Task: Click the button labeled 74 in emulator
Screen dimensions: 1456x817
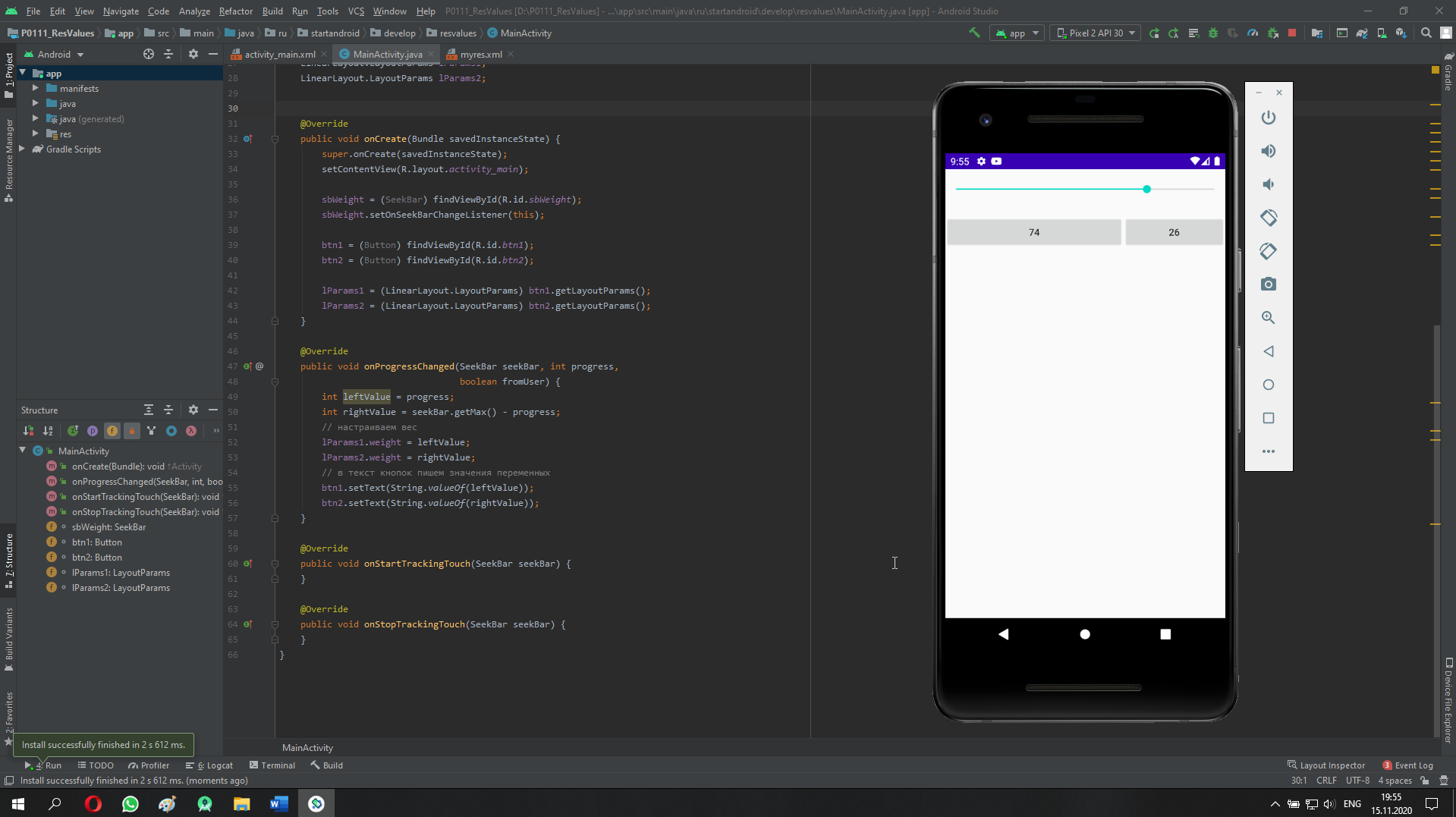Action: [1033, 233]
